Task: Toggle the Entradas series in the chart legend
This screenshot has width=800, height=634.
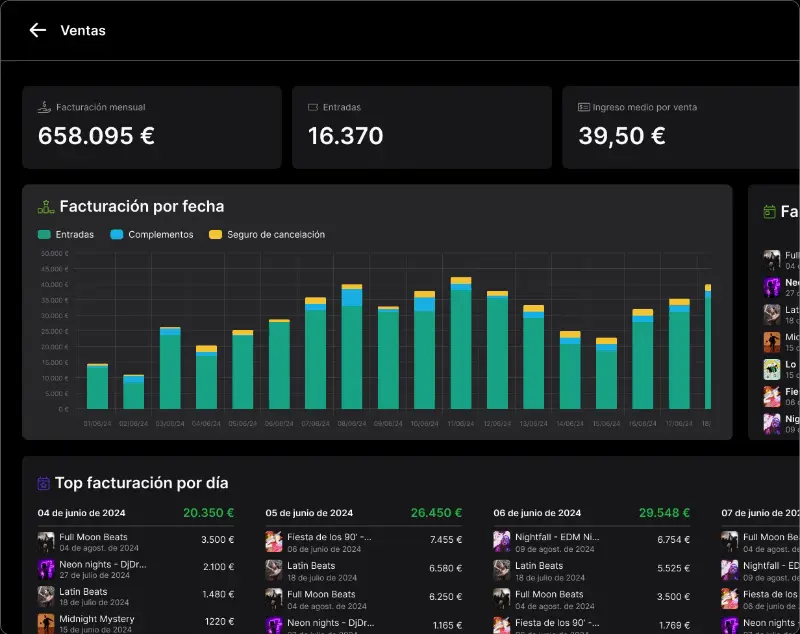Action: (x=75, y=235)
